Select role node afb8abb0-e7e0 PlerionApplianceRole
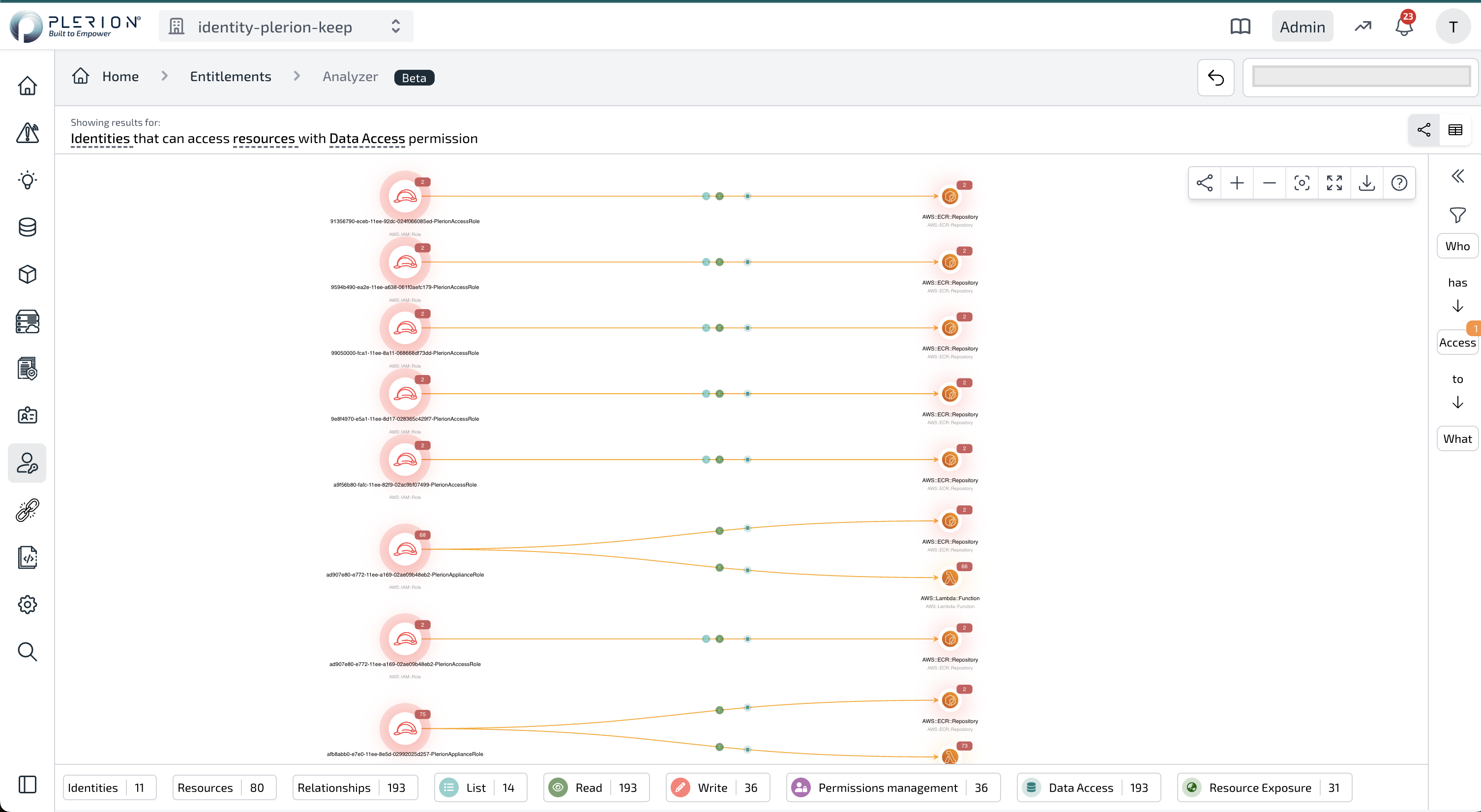This screenshot has height=812, width=1481. pyautogui.click(x=405, y=728)
